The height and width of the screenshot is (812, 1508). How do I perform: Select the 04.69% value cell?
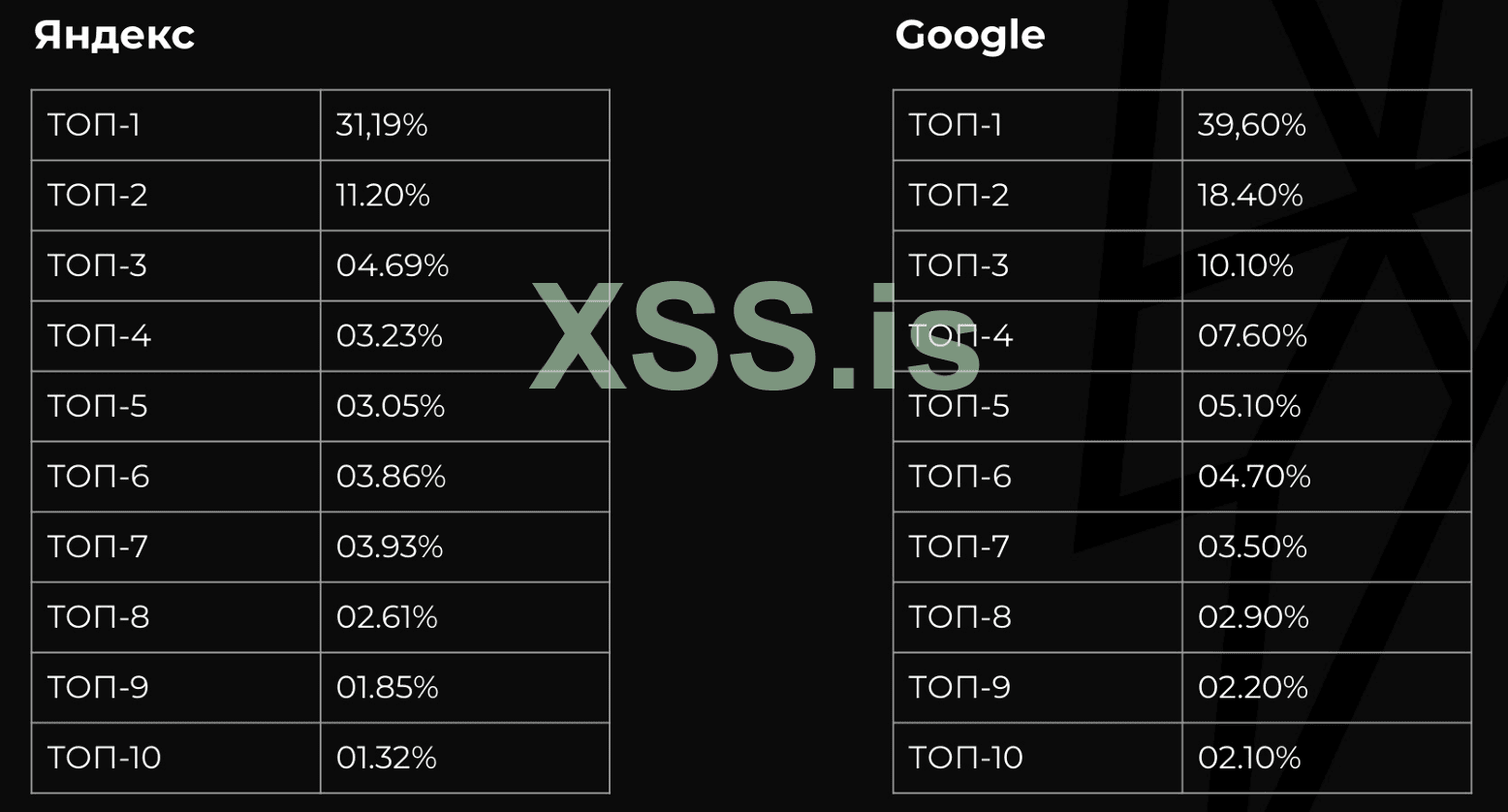(393, 266)
